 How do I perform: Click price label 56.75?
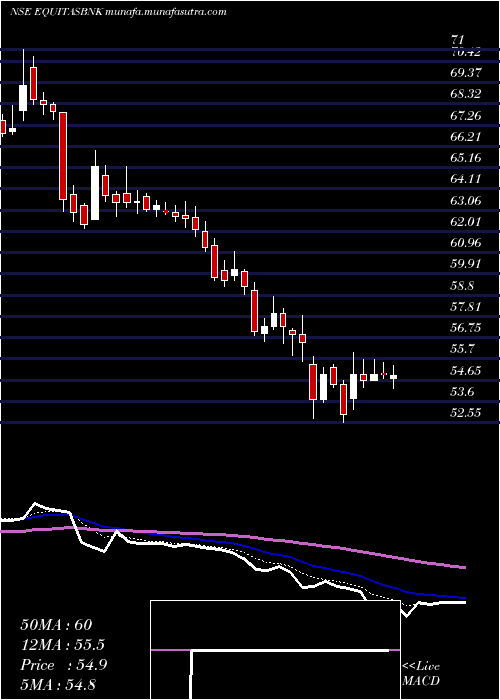[466, 328]
